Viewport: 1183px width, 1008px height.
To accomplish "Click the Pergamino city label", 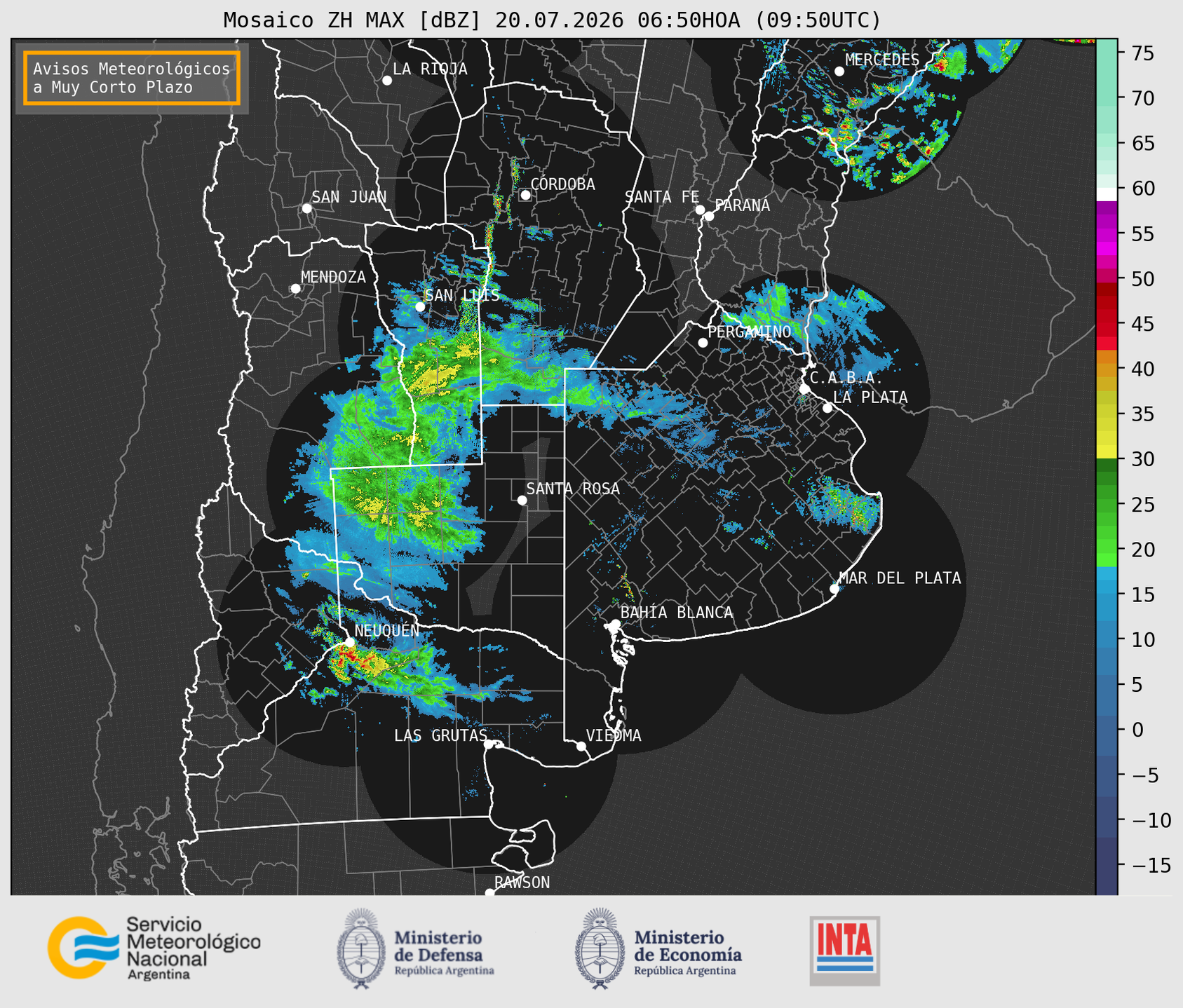I will (749, 332).
